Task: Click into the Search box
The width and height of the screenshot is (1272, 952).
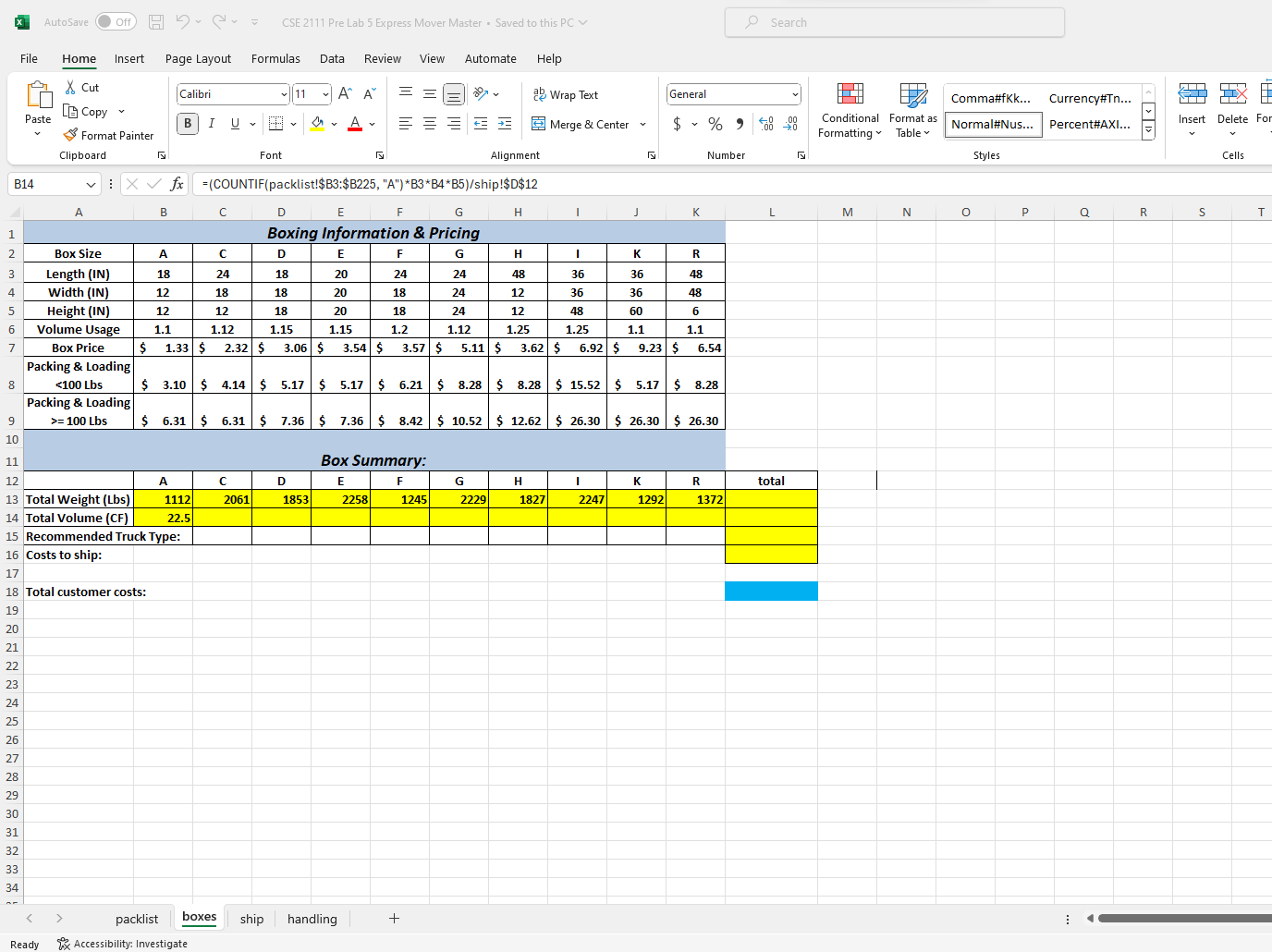Action: tap(895, 22)
